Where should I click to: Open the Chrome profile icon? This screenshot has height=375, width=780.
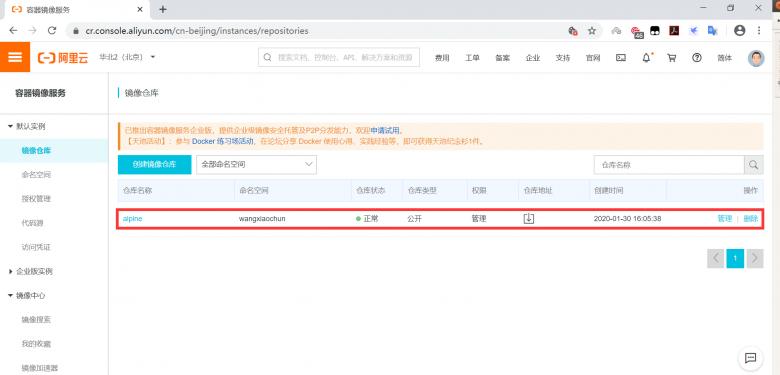click(740, 31)
